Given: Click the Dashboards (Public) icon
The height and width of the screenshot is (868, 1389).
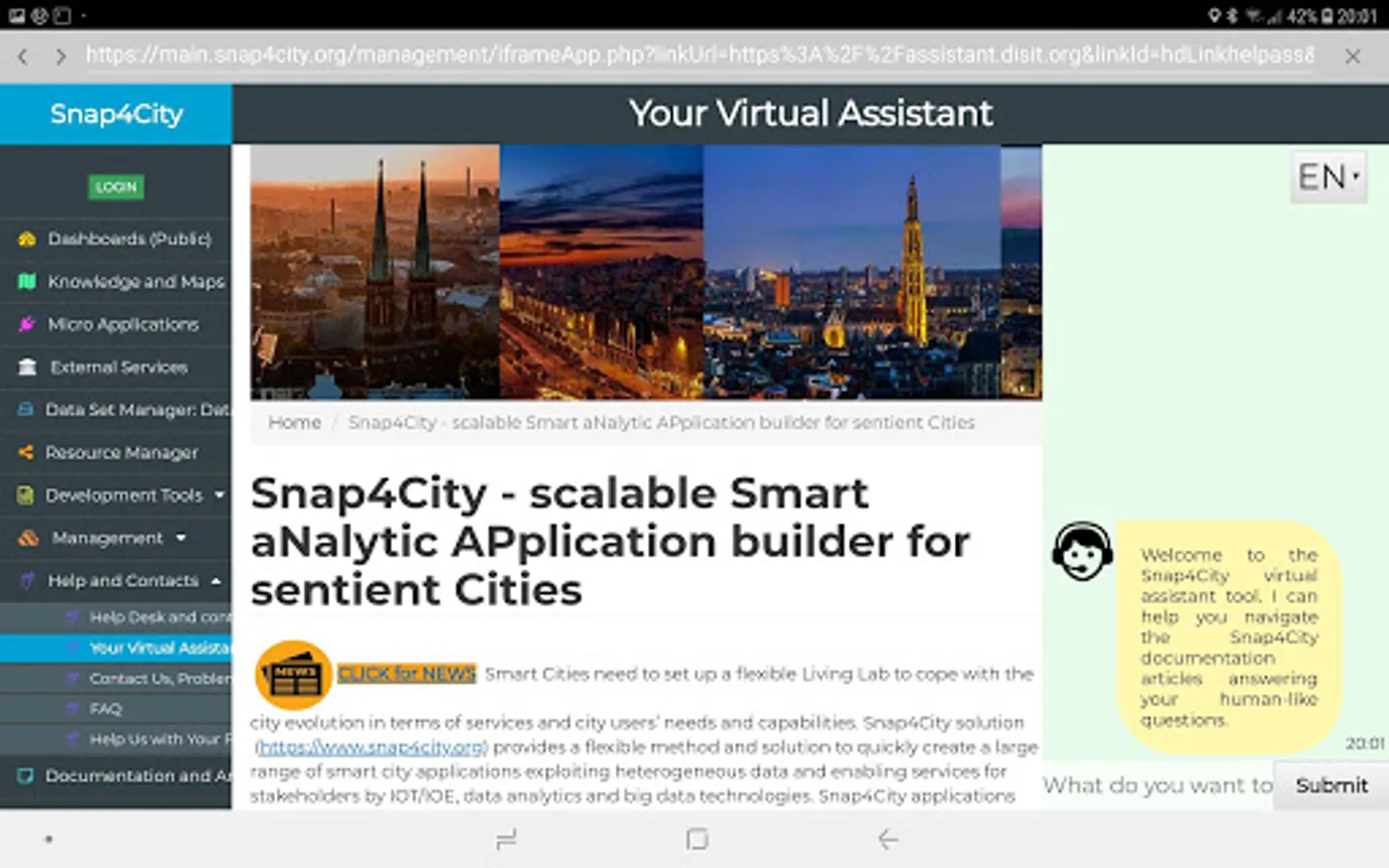Looking at the screenshot, I should pos(27,238).
